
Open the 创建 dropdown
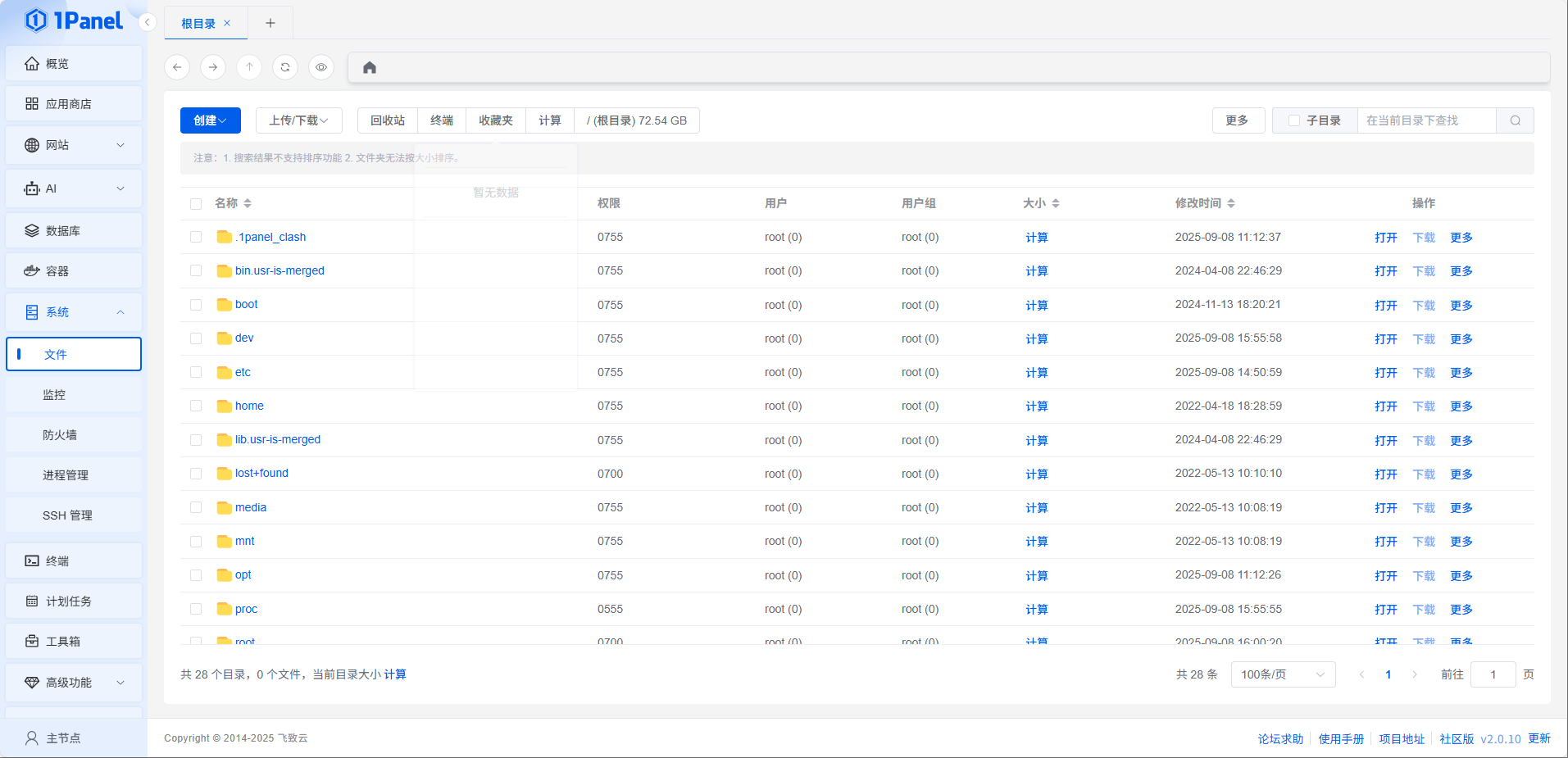coord(210,120)
